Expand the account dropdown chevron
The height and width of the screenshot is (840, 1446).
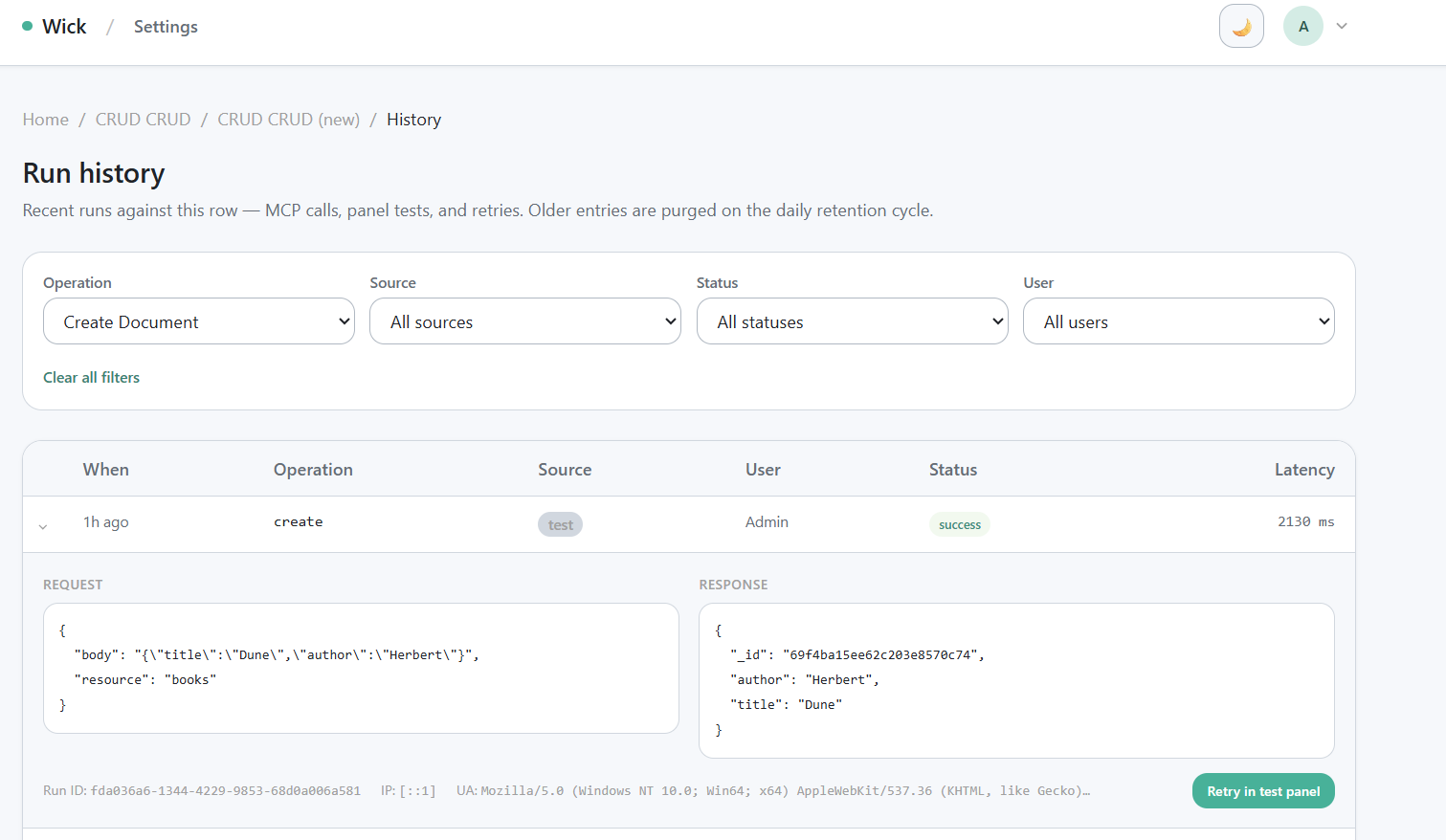[x=1342, y=26]
